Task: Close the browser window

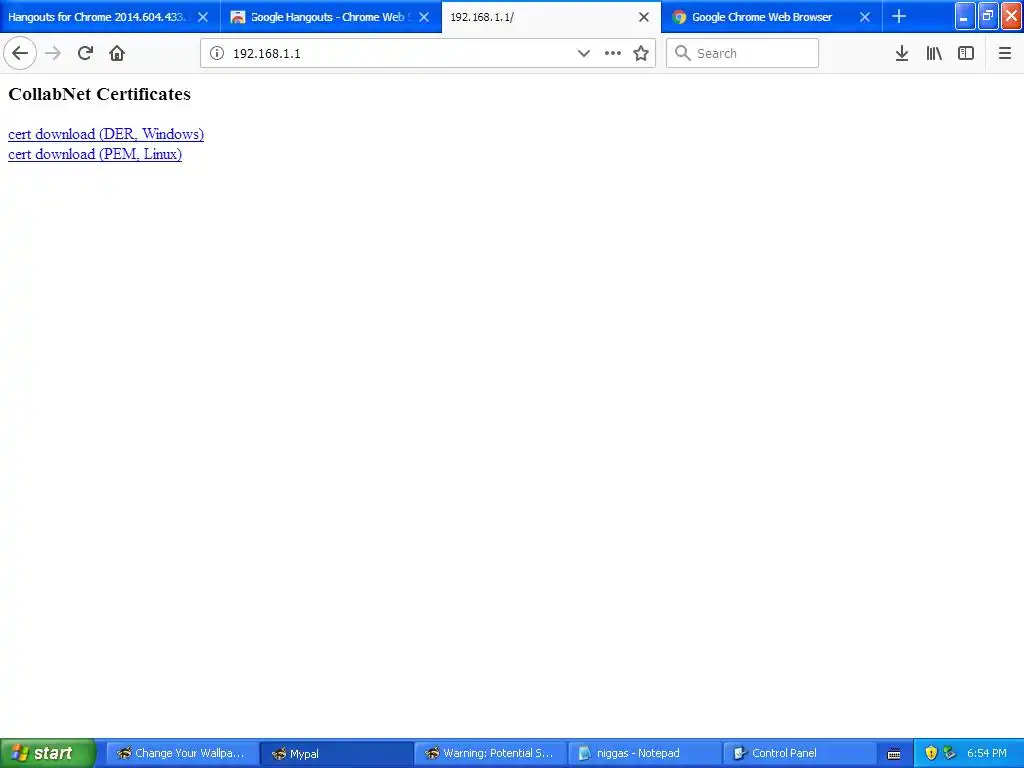Action: (x=1011, y=16)
